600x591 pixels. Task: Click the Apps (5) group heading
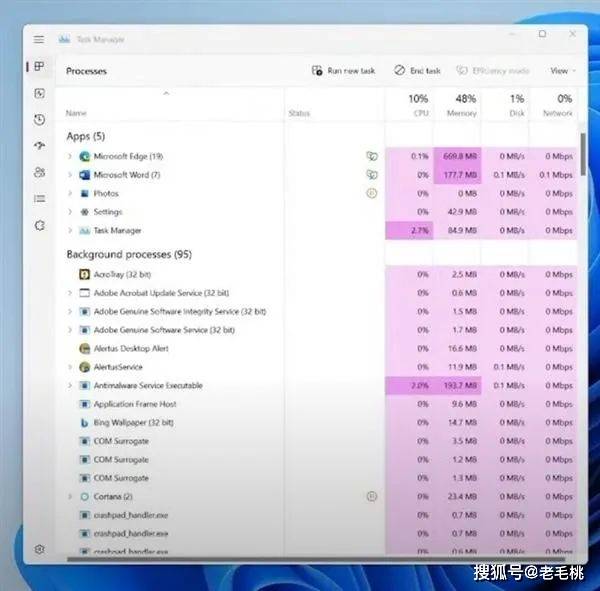pyautogui.click(x=86, y=136)
